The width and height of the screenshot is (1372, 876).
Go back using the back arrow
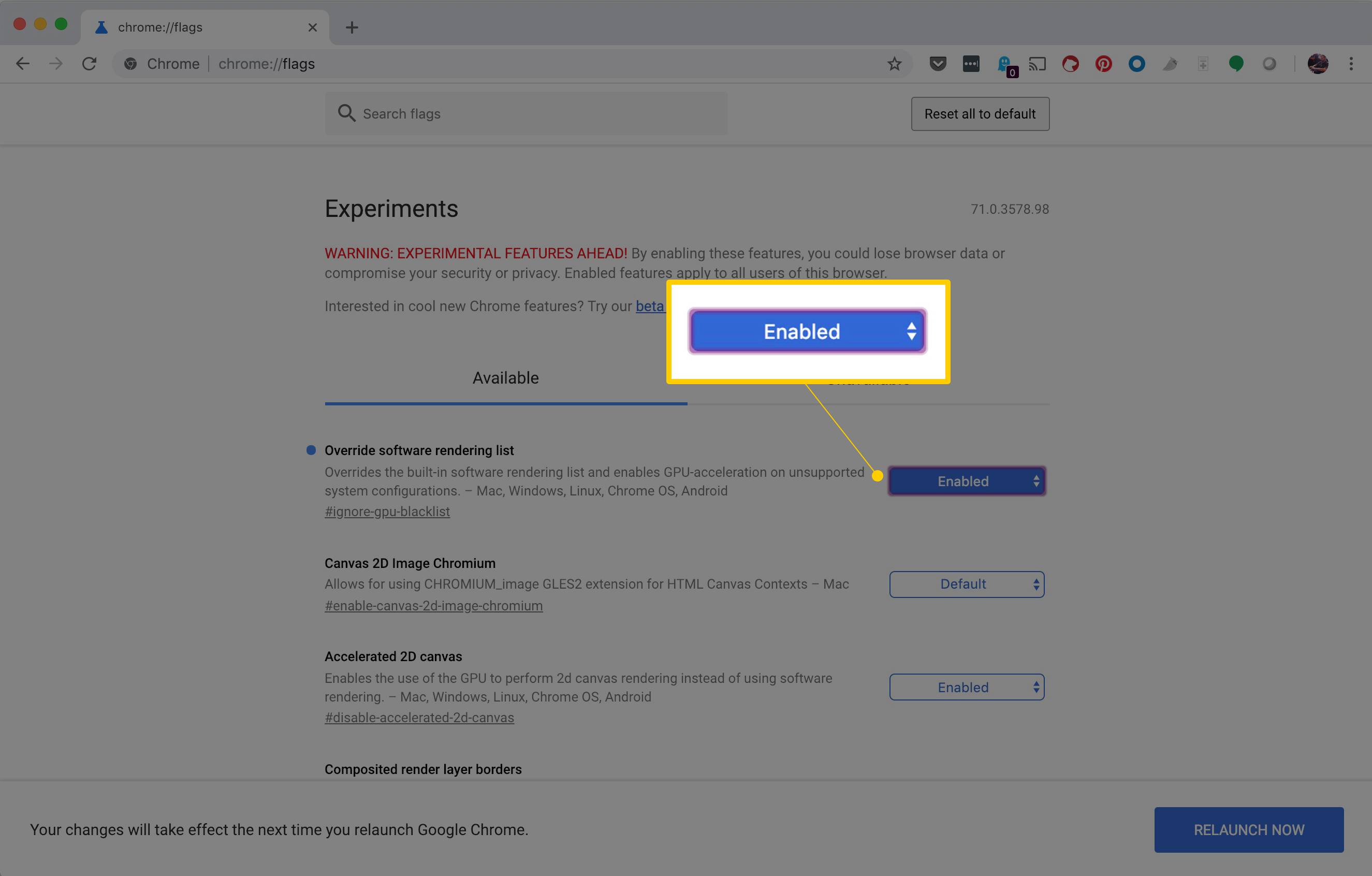[x=23, y=63]
